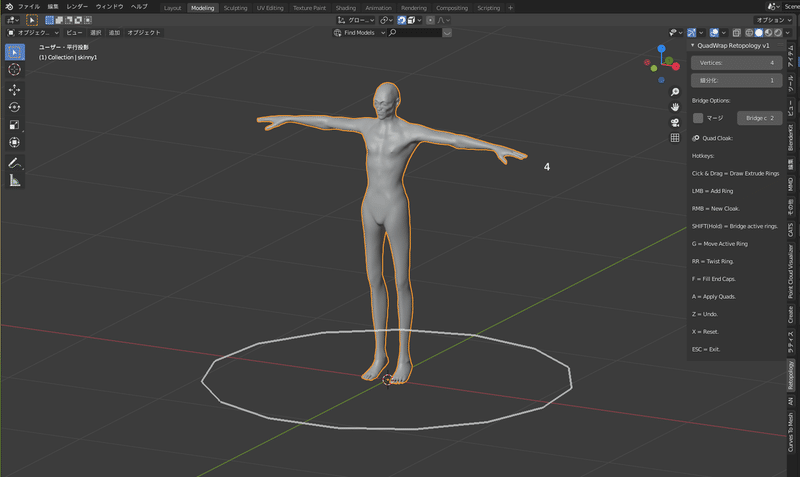Click the blue Z axis gizmo ball

click(661, 48)
